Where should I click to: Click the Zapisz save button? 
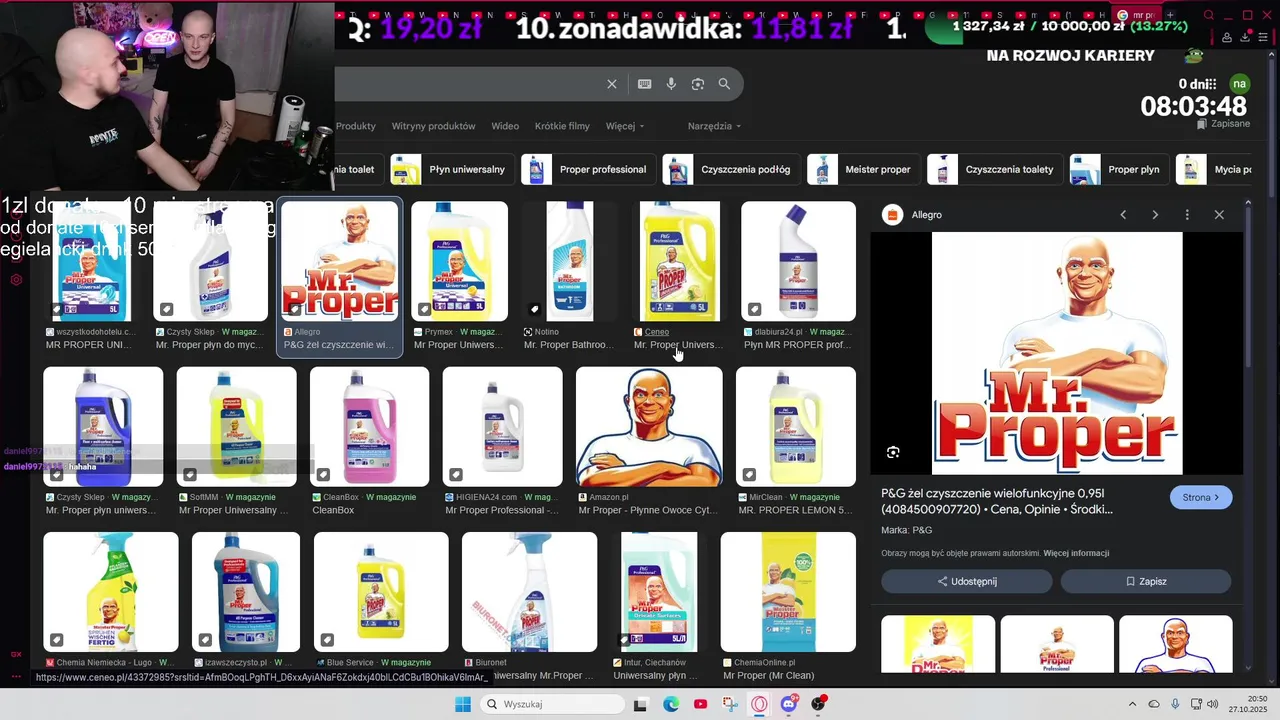pos(1146,581)
